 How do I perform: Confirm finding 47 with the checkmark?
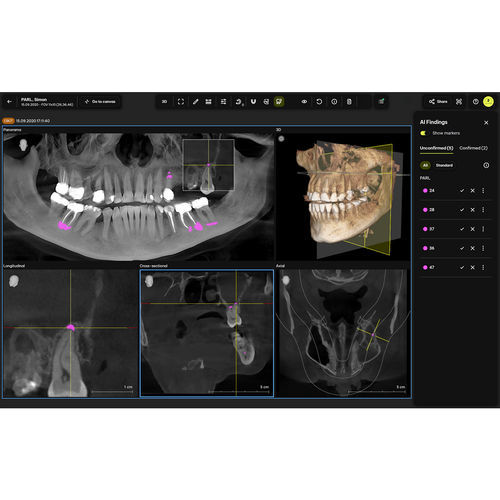tap(462, 267)
